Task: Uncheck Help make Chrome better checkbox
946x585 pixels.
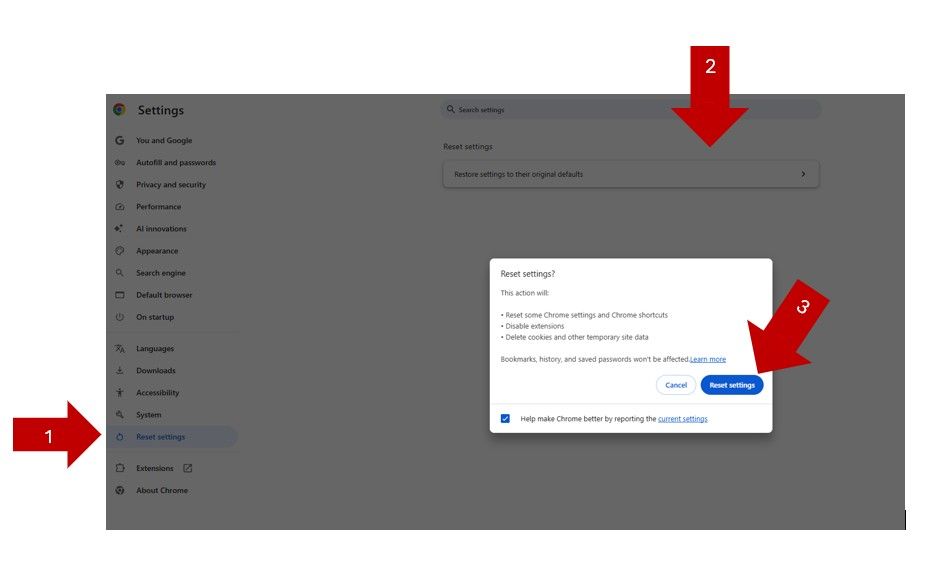Action: click(505, 419)
